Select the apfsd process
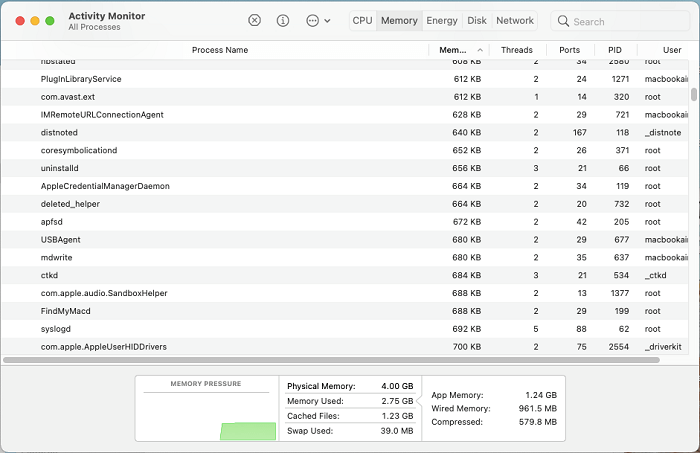 pos(345,222)
